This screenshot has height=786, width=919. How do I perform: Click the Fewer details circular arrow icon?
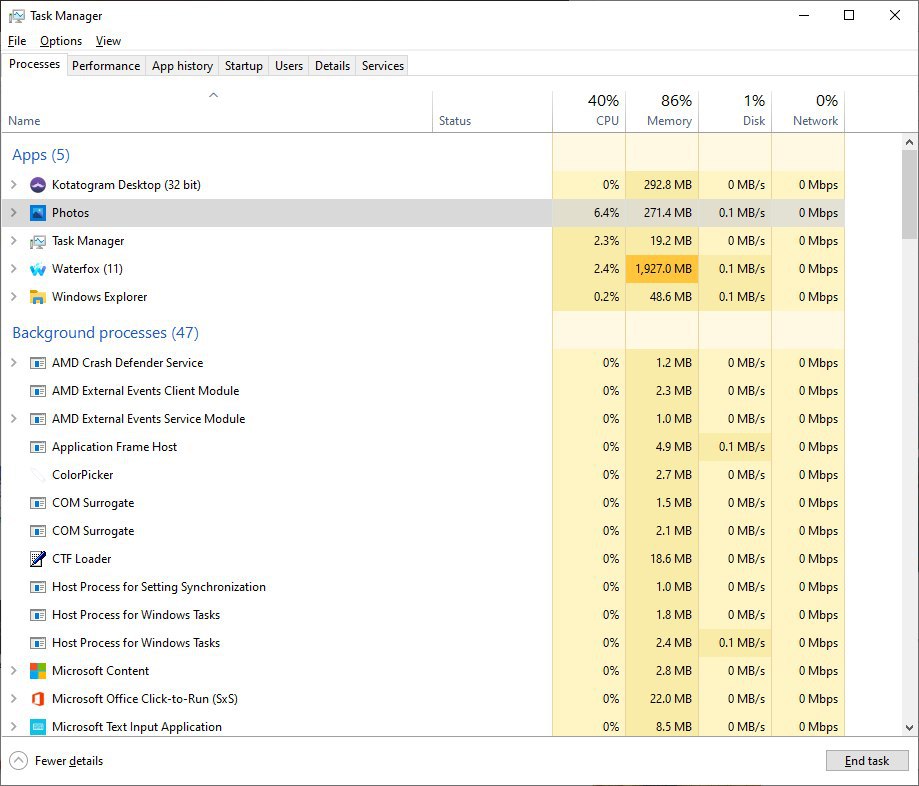(19, 761)
